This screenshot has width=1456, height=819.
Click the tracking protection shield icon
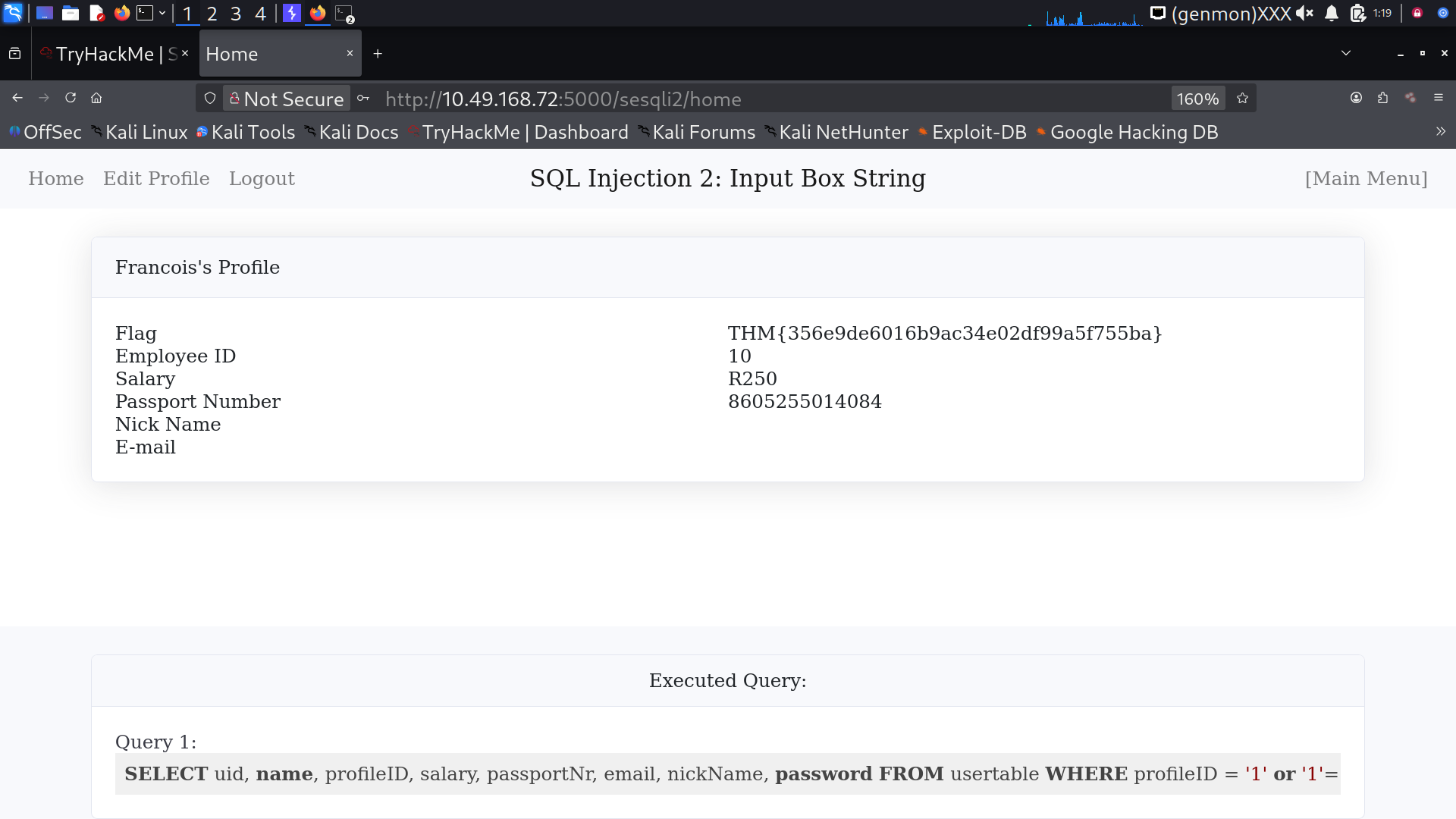[210, 99]
